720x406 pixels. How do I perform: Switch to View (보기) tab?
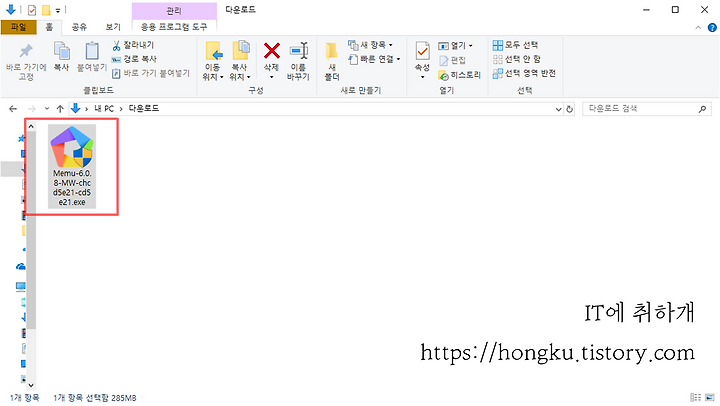click(x=112, y=27)
